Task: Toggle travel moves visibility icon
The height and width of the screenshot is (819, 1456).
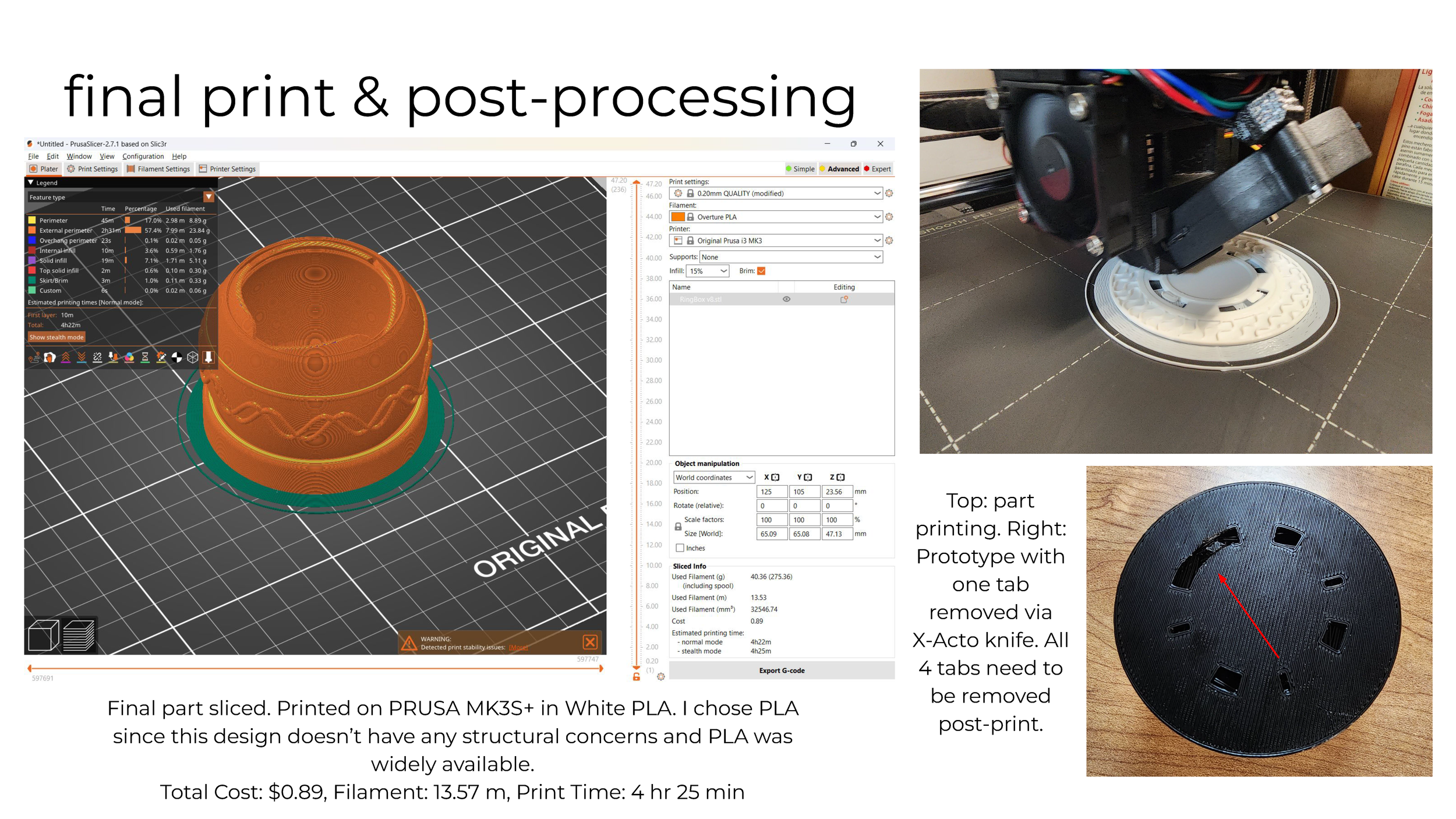Action: pos(34,358)
